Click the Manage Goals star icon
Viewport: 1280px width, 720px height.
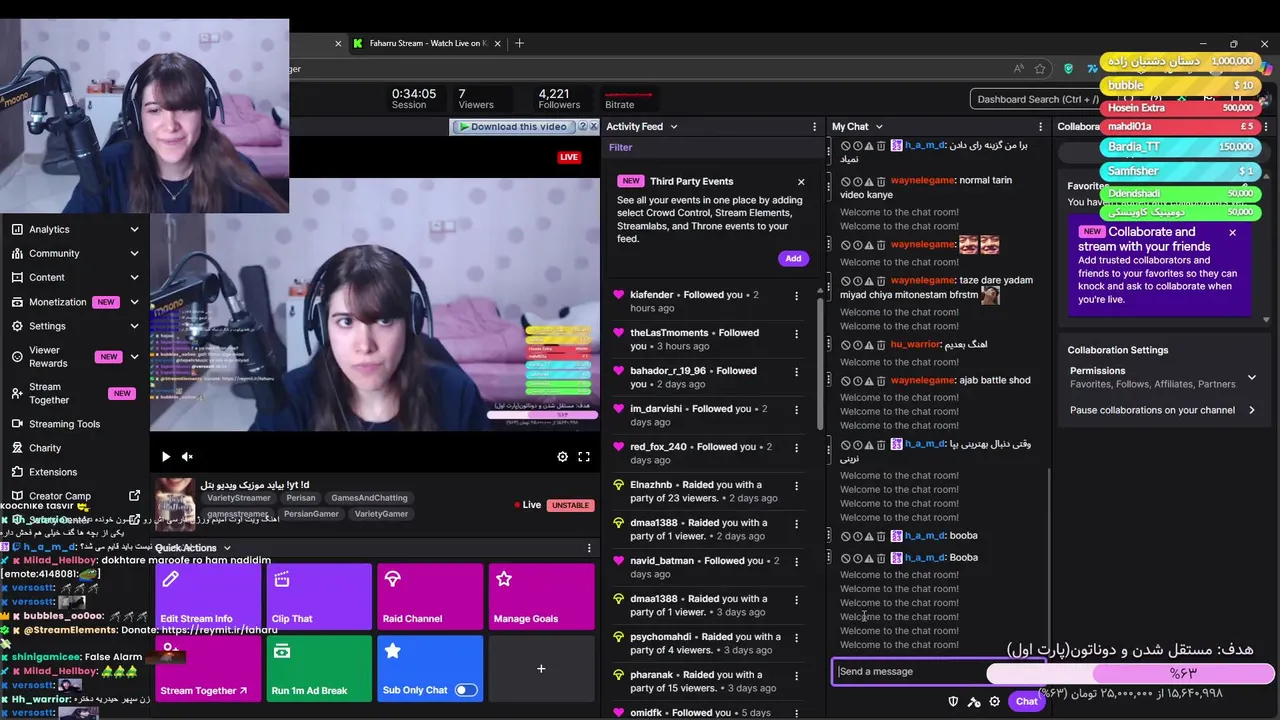pos(503,579)
